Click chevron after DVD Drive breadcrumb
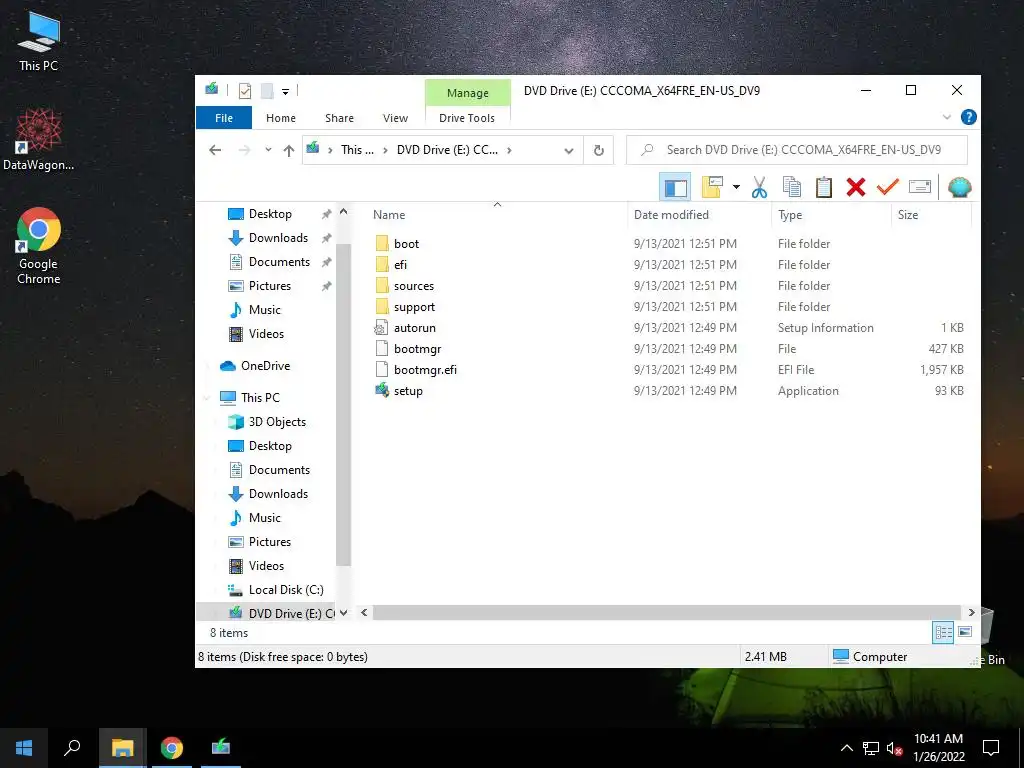 509,150
